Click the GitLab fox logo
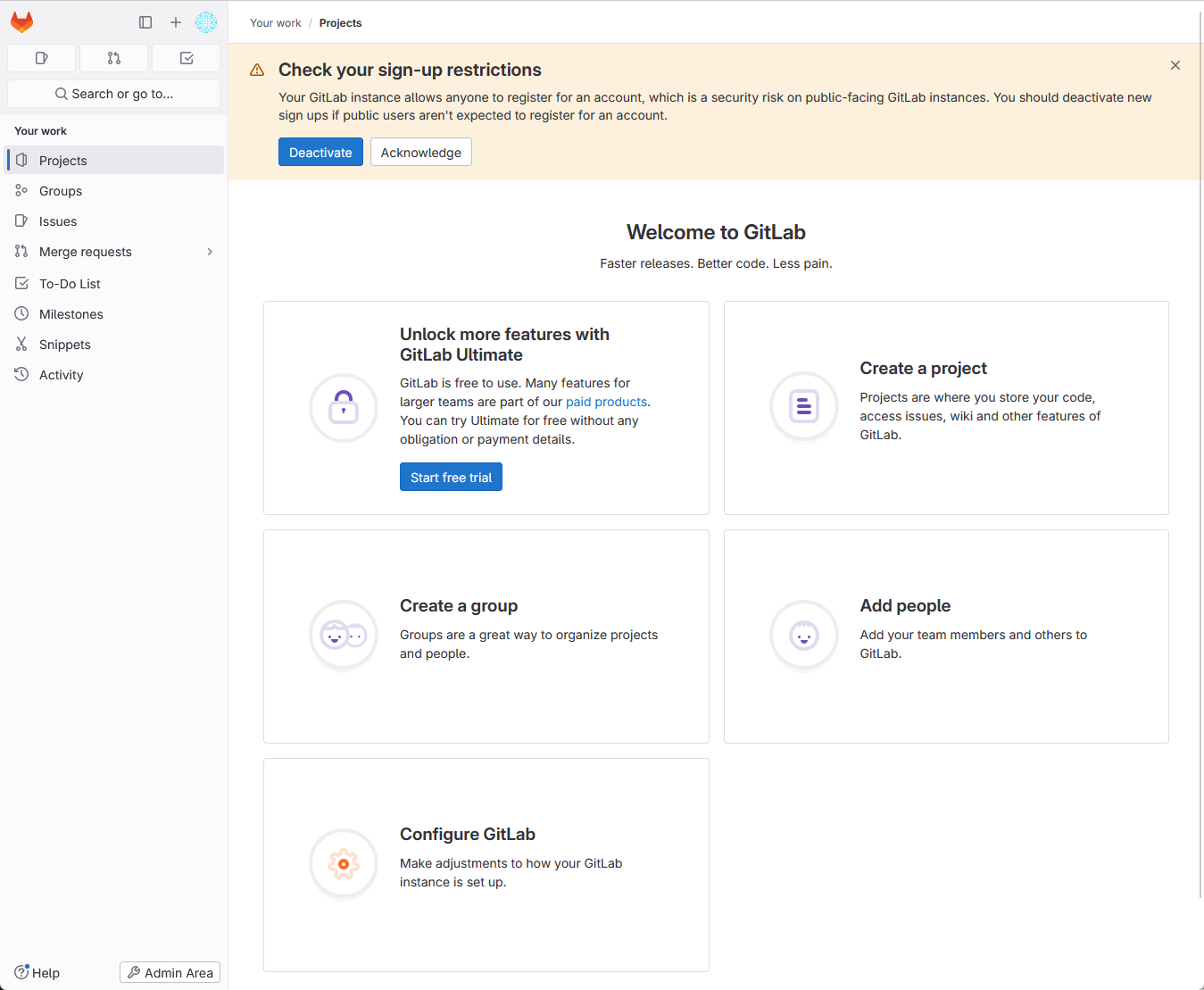Viewport: 1204px width, 990px height. (x=21, y=22)
